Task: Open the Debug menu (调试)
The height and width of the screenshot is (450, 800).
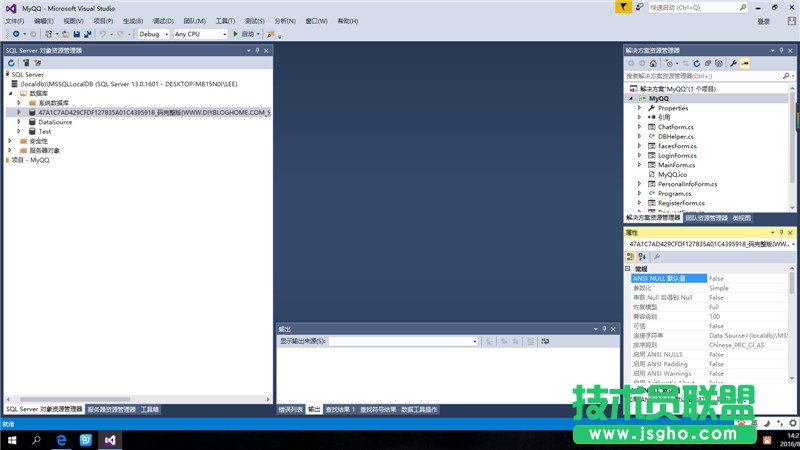Action: coord(163,21)
